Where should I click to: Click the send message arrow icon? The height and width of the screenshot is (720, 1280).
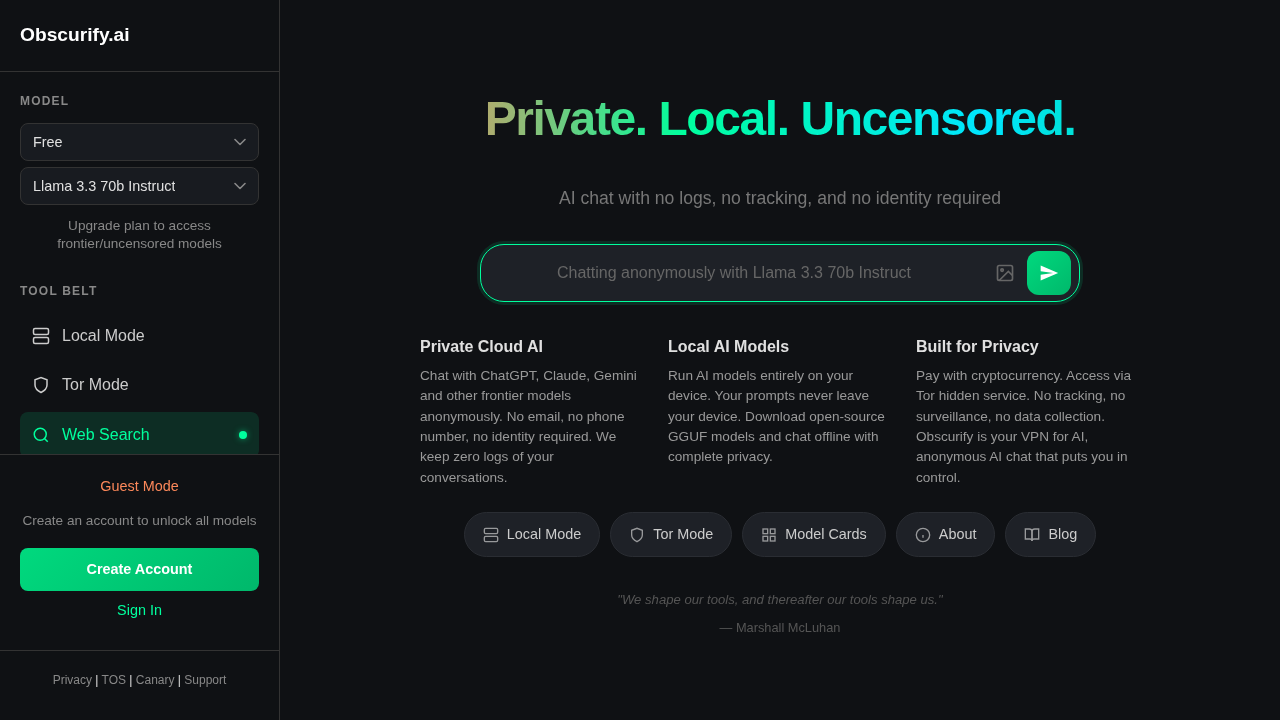point(1049,273)
